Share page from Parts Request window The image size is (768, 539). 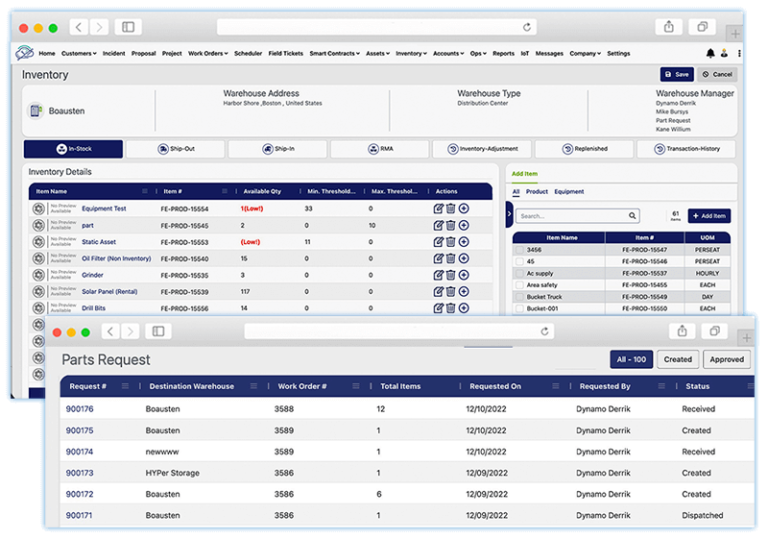coord(682,332)
